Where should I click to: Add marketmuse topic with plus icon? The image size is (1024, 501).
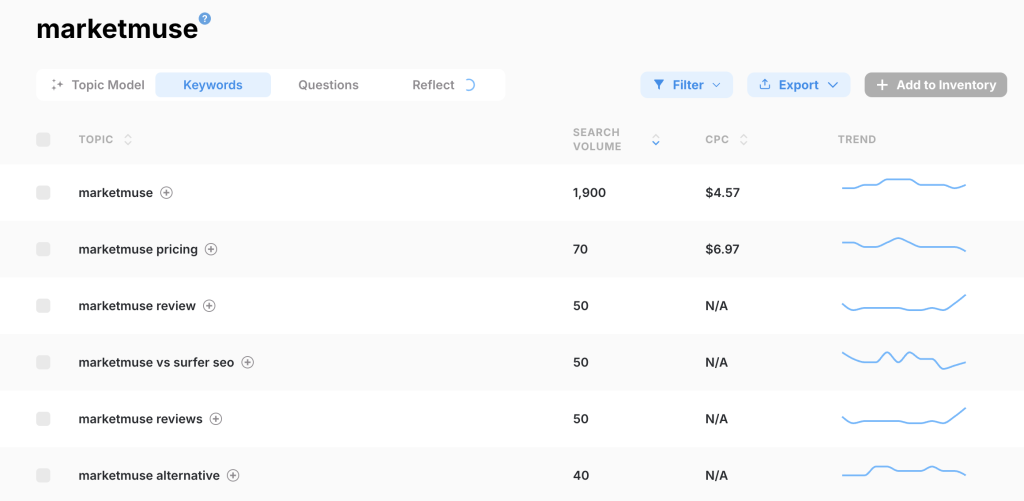[167, 193]
